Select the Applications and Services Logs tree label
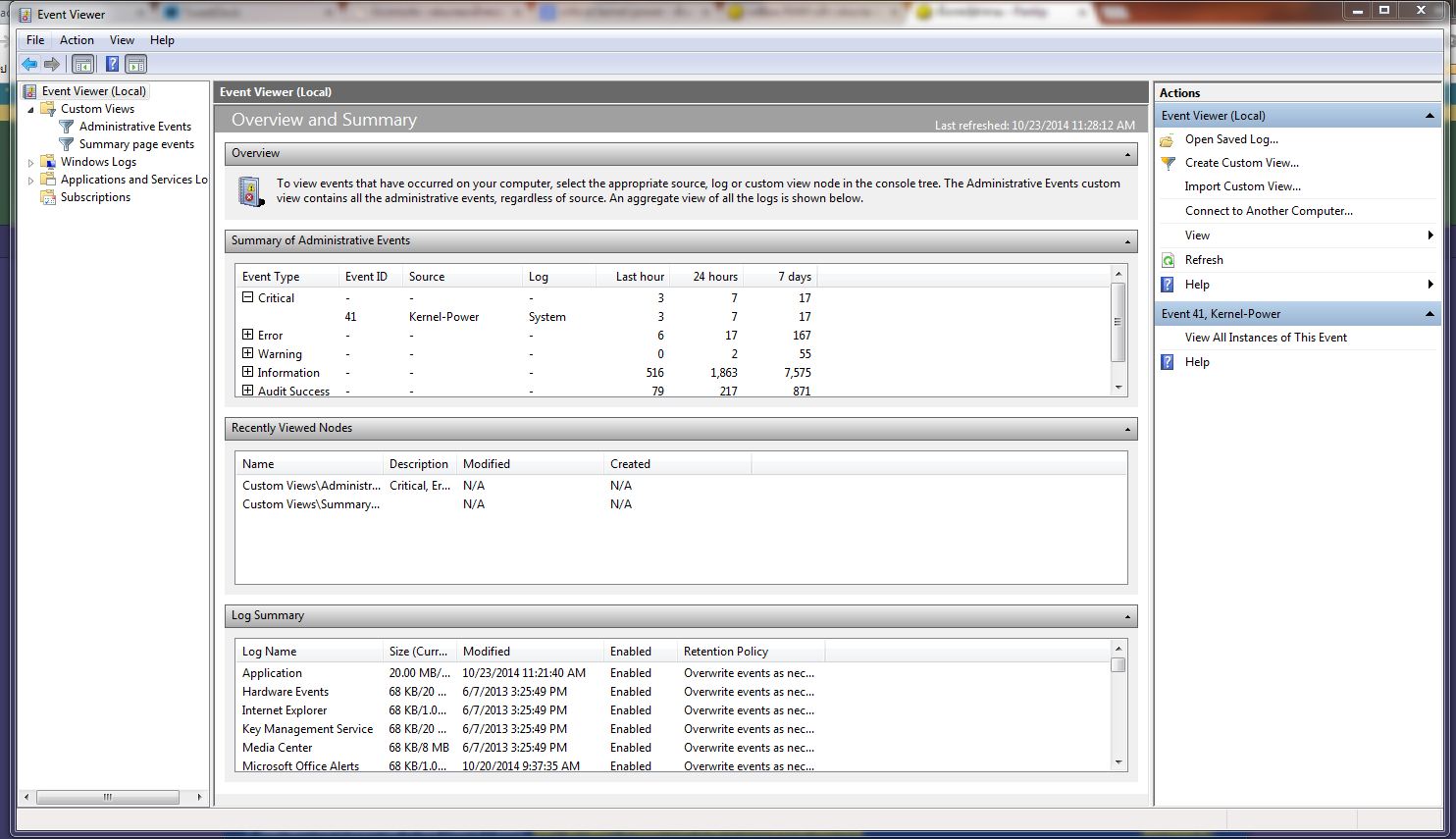Screen dimensions: 1456x839 [x=134, y=180]
